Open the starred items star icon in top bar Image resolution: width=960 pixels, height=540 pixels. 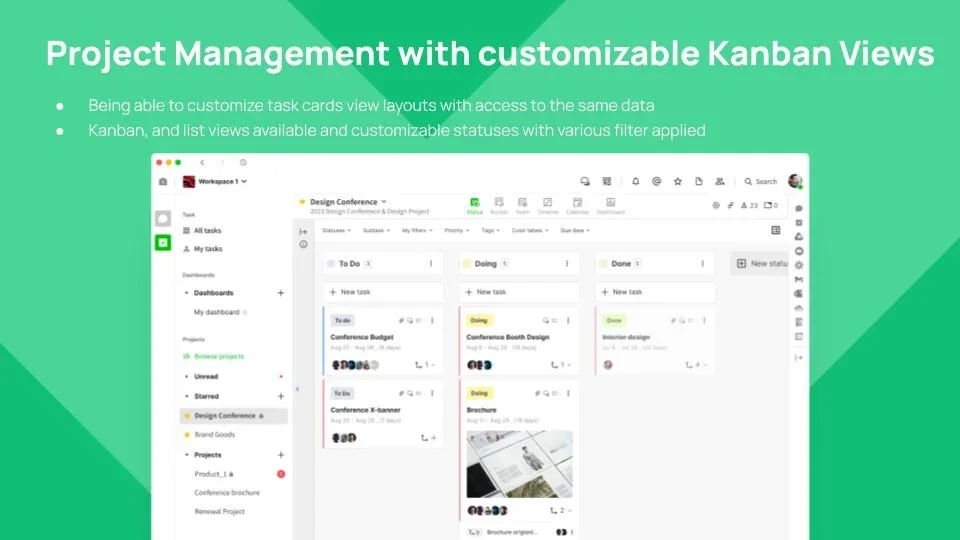[678, 181]
